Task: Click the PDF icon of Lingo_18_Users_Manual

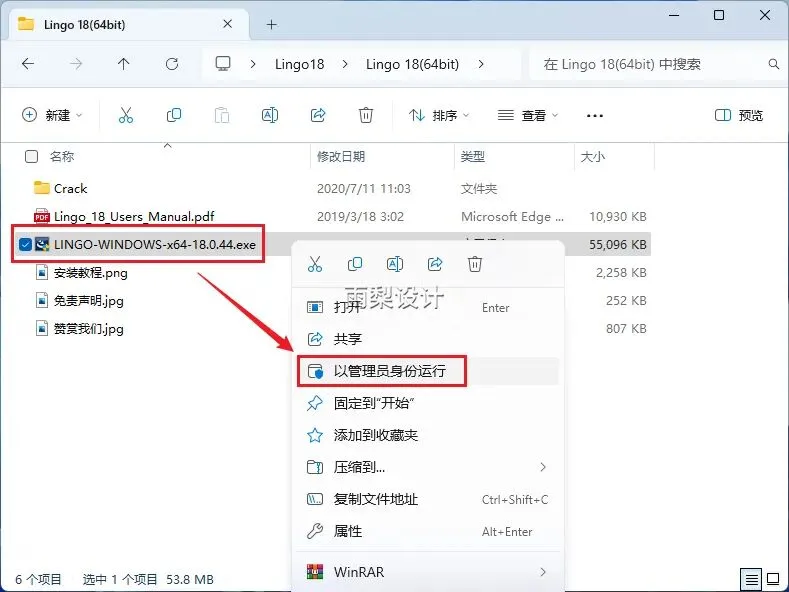Action: (x=41, y=216)
